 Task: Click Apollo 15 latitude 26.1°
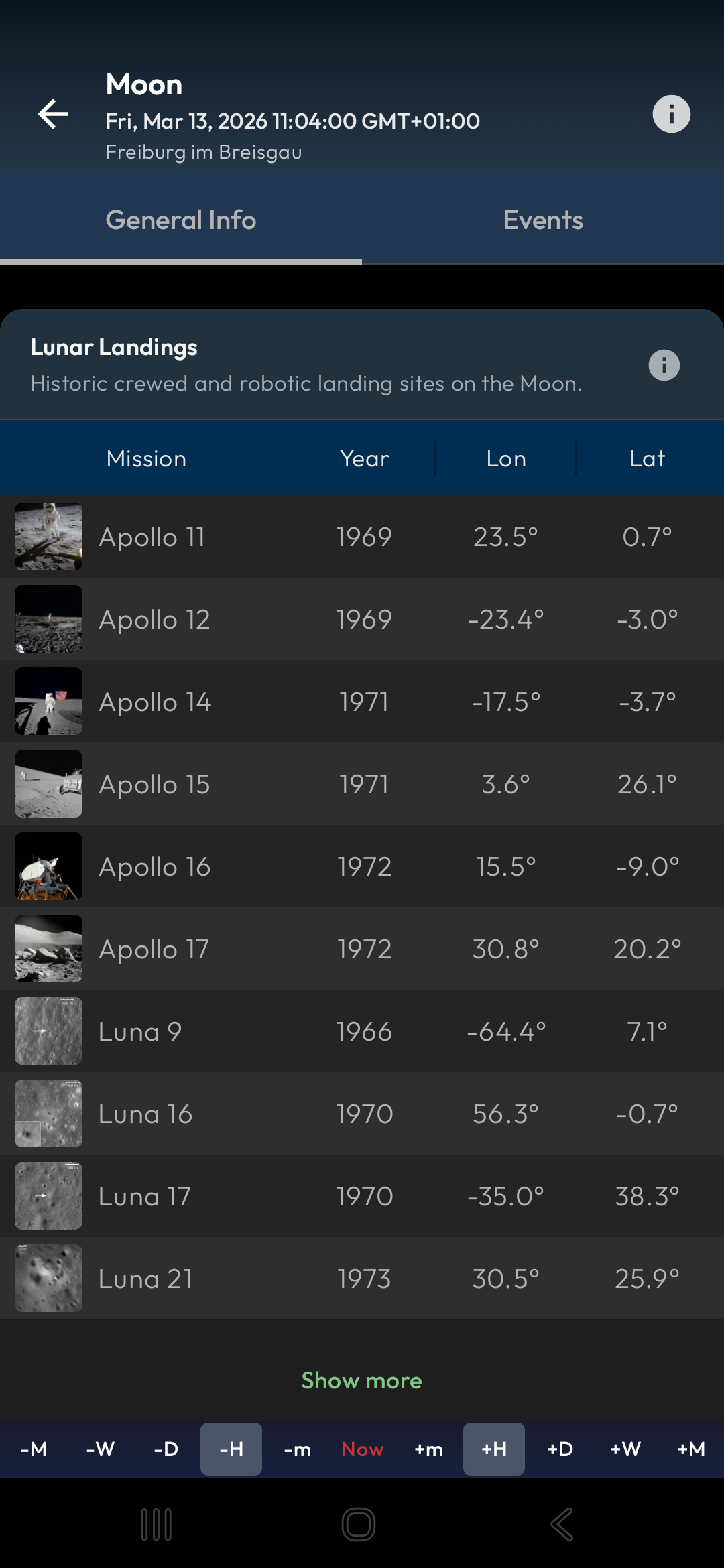point(648,784)
